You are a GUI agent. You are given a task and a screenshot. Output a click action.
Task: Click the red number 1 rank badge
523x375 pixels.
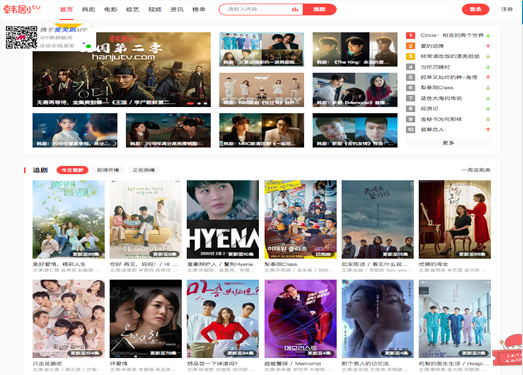click(x=410, y=35)
